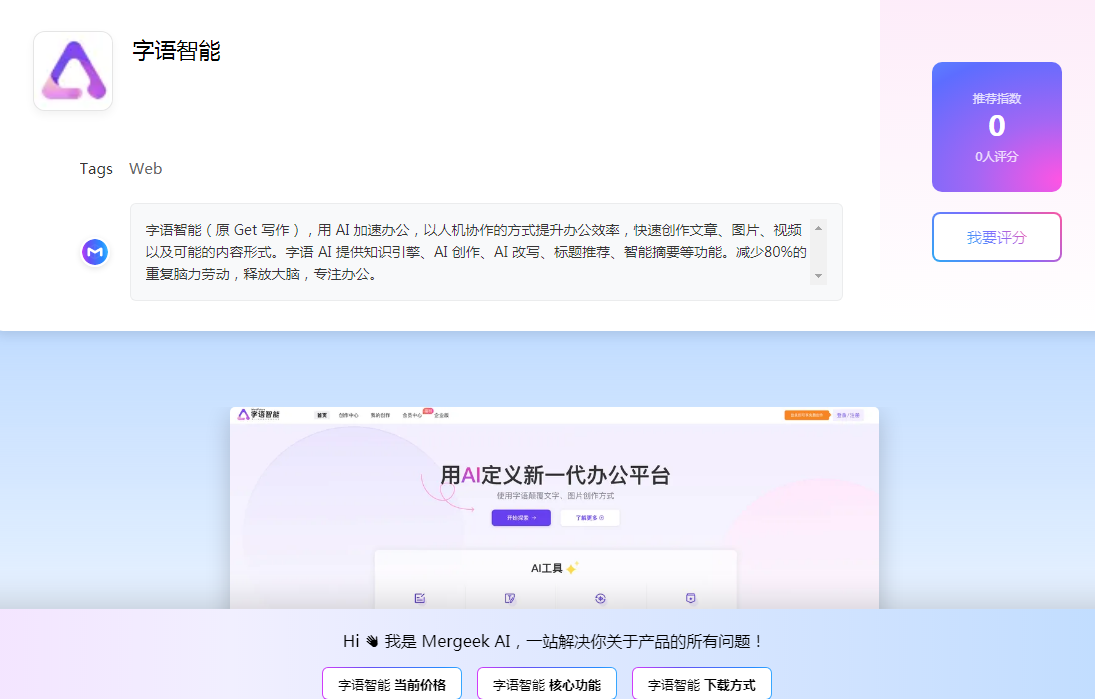Click the 字语智能 product title
The height and width of the screenshot is (699, 1095).
(177, 51)
